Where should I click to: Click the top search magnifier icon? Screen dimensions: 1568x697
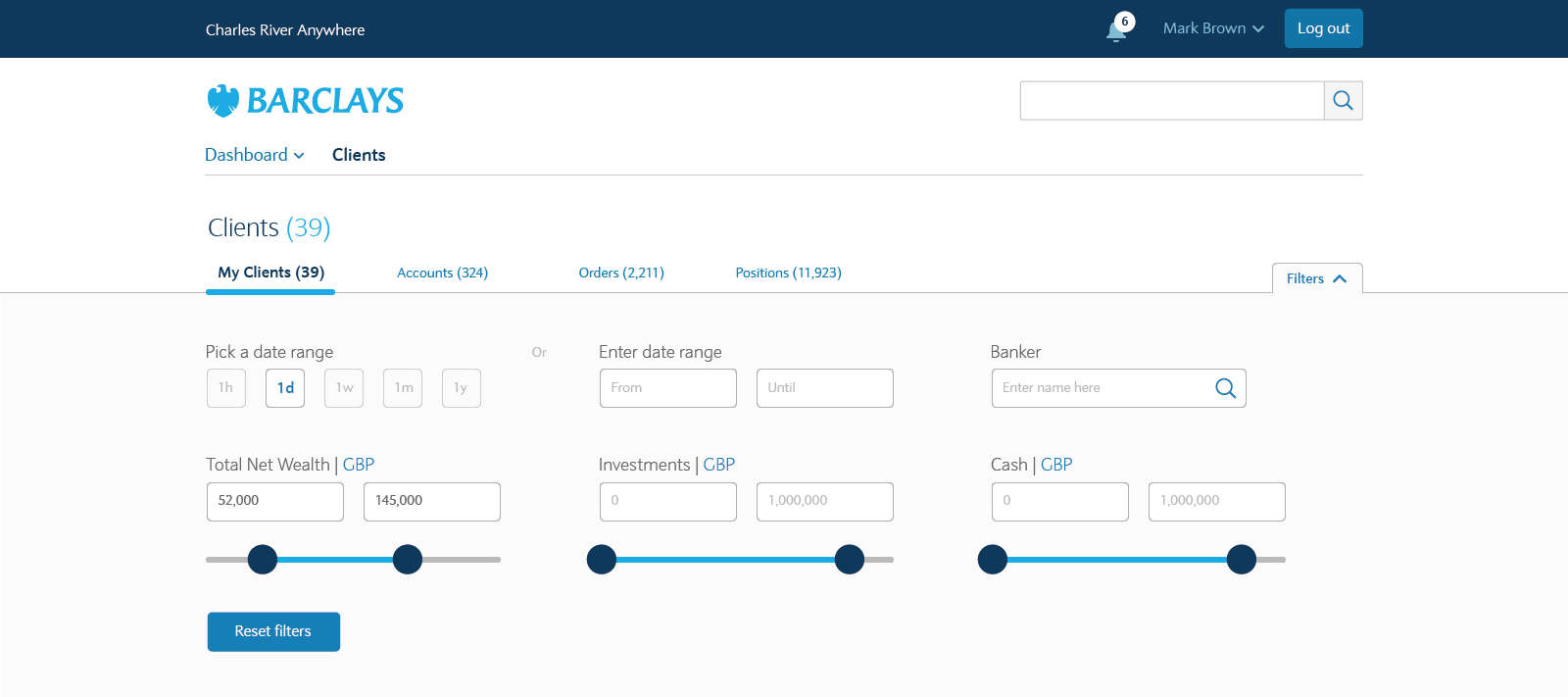[x=1343, y=100]
